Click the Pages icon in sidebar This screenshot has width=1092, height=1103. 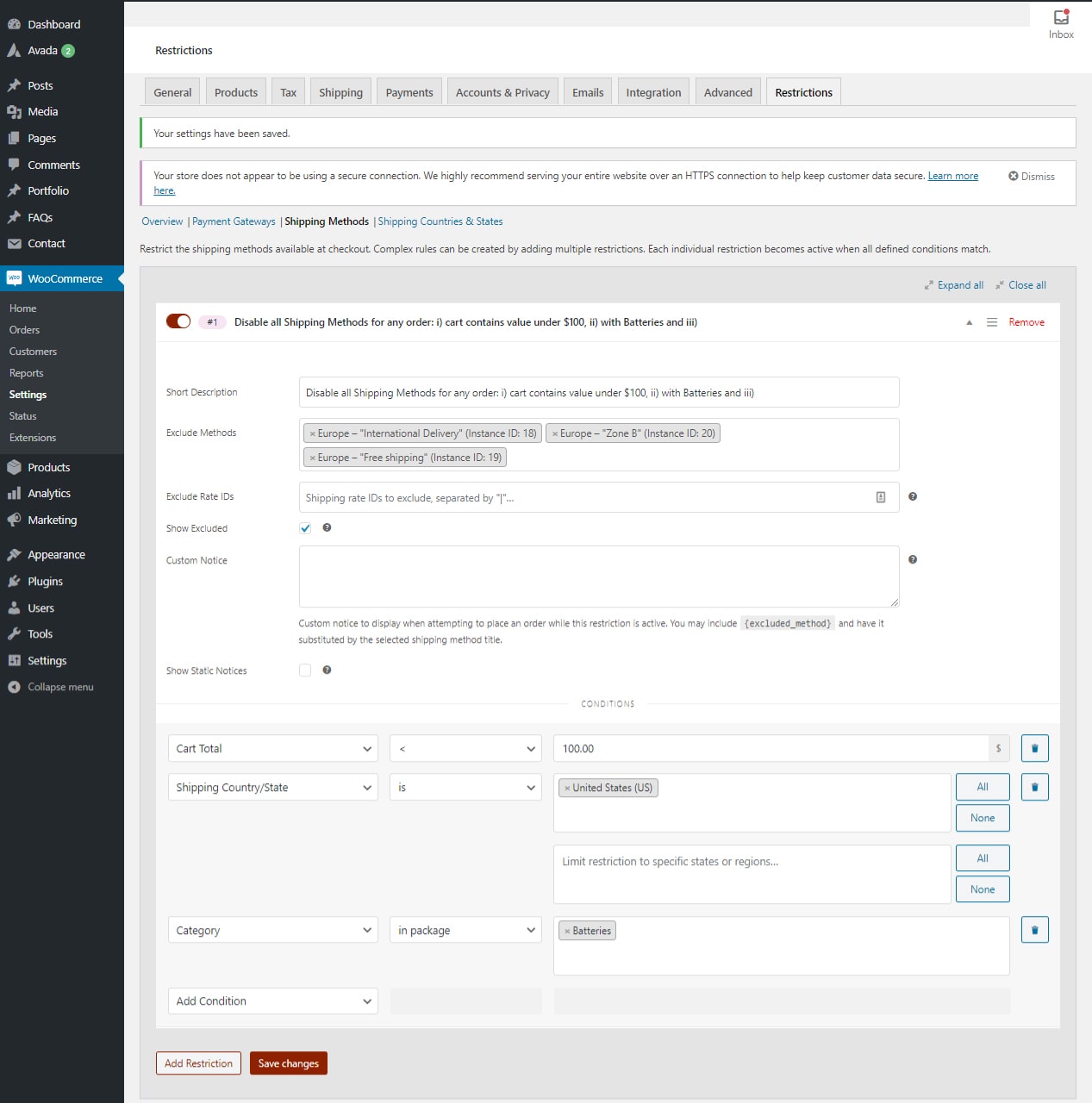[14, 138]
